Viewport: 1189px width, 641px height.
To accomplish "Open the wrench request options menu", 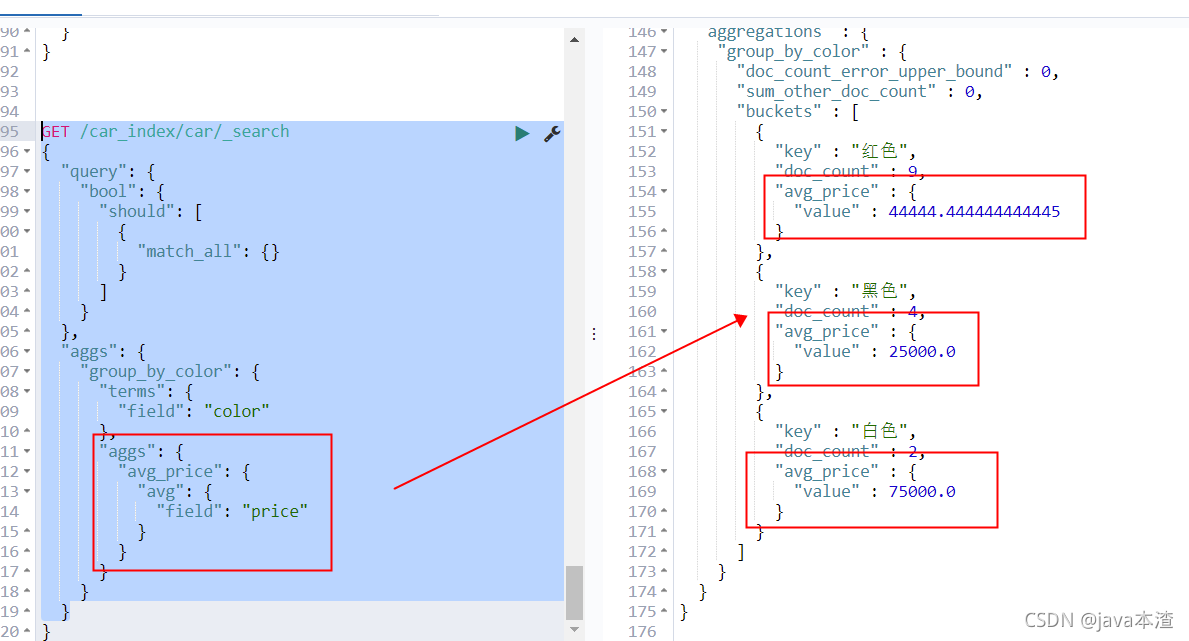I will [552, 134].
